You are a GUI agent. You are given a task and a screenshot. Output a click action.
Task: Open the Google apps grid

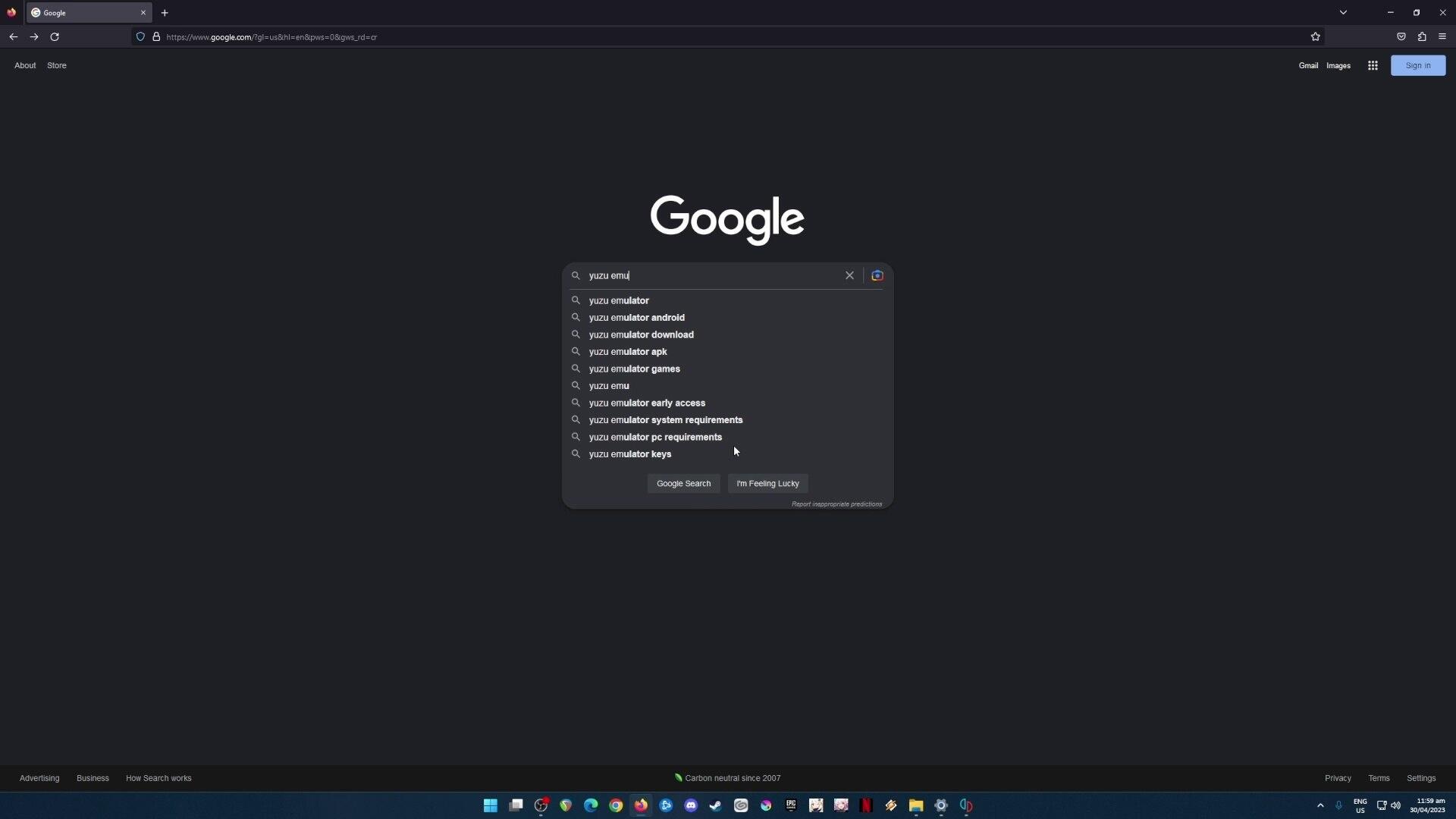[x=1373, y=65]
